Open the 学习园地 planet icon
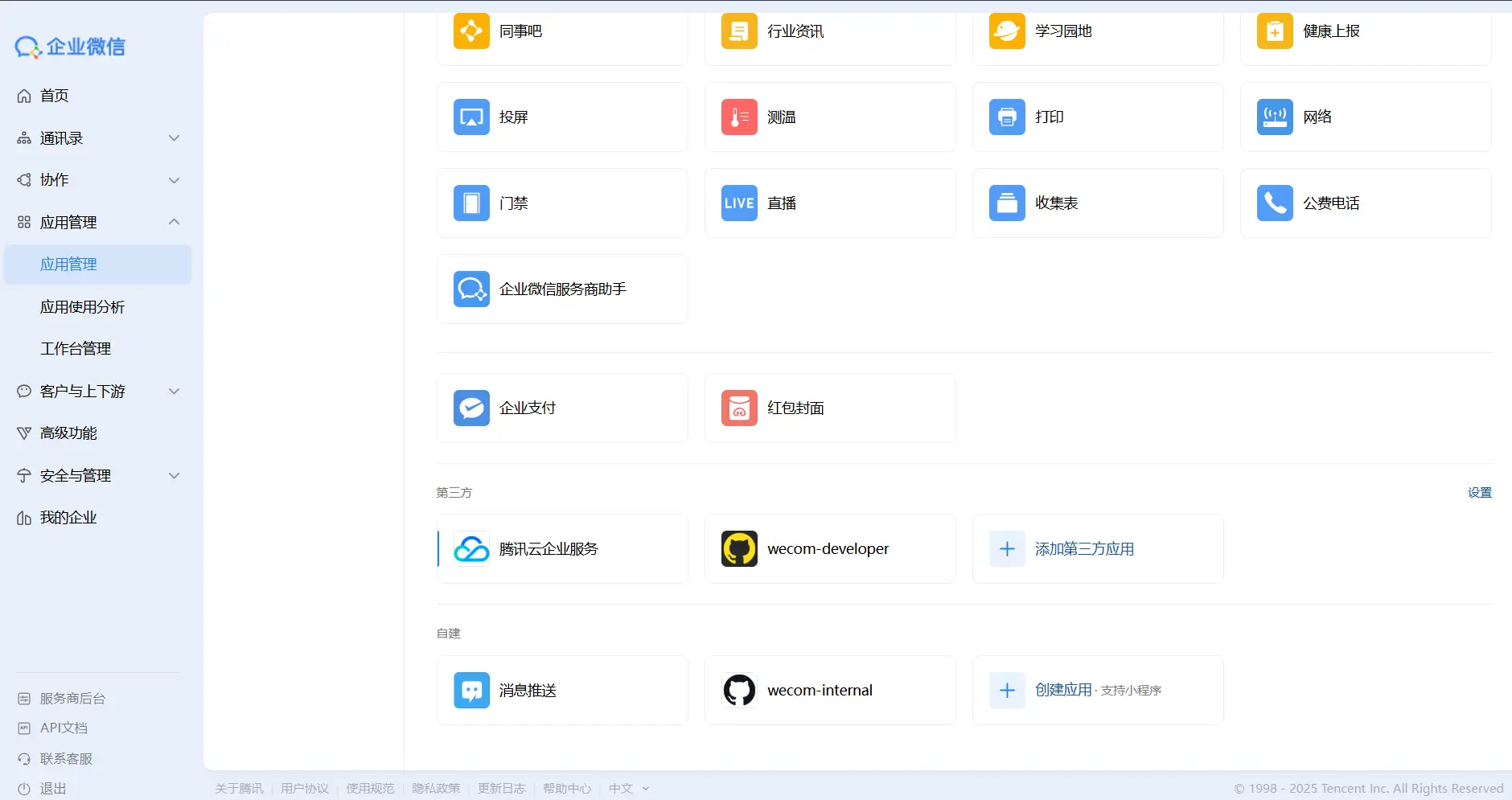Image resolution: width=1512 pixels, height=800 pixels. click(1007, 31)
